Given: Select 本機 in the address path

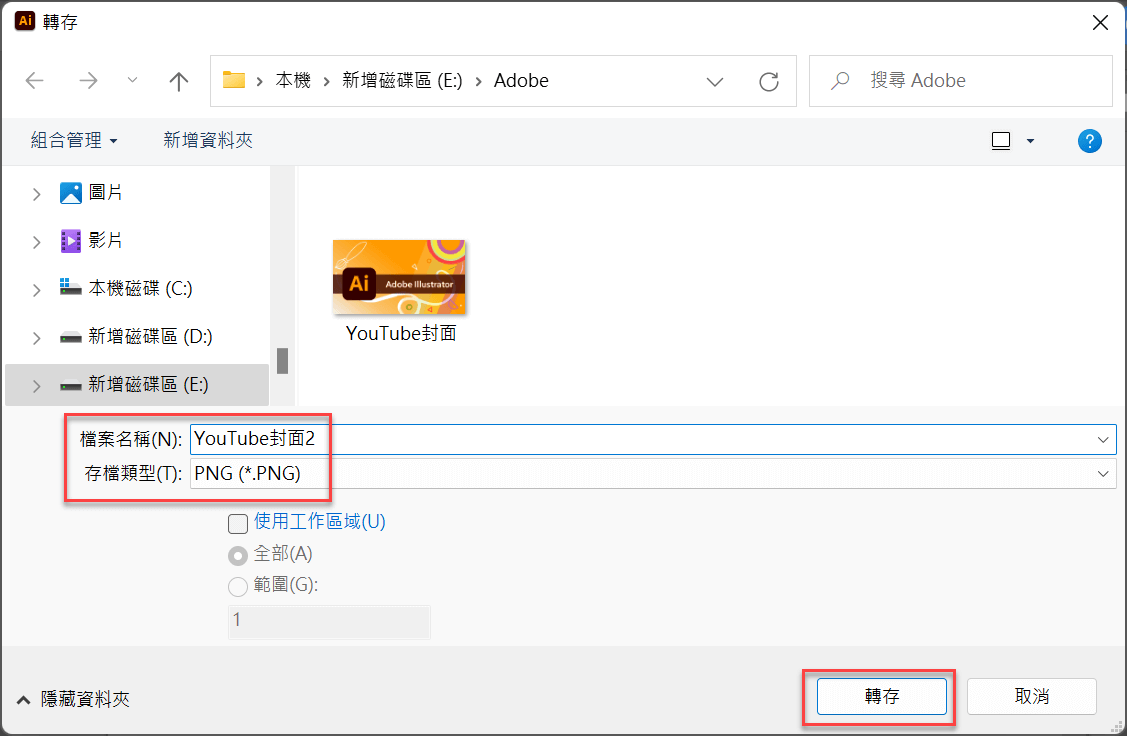Looking at the screenshot, I should click(293, 80).
